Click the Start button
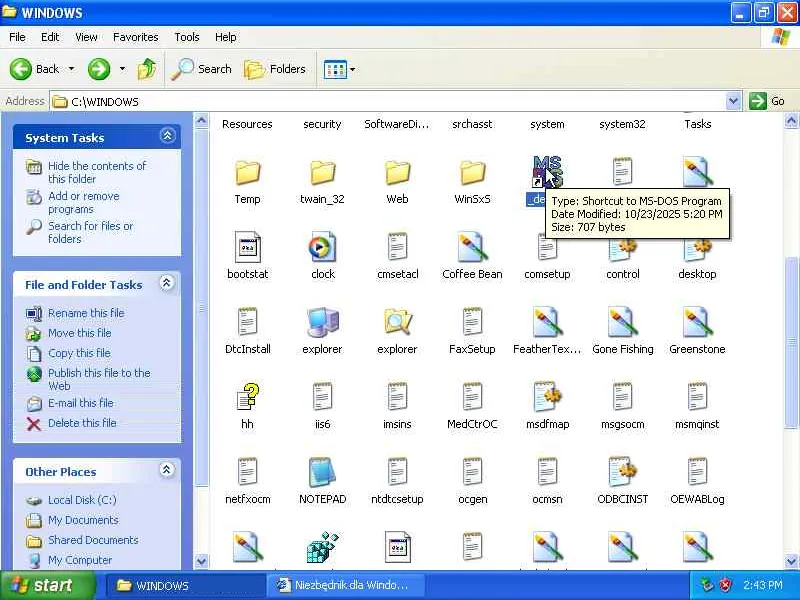The width and height of the screenshot is (800, 600). click(x=47, y=585)
